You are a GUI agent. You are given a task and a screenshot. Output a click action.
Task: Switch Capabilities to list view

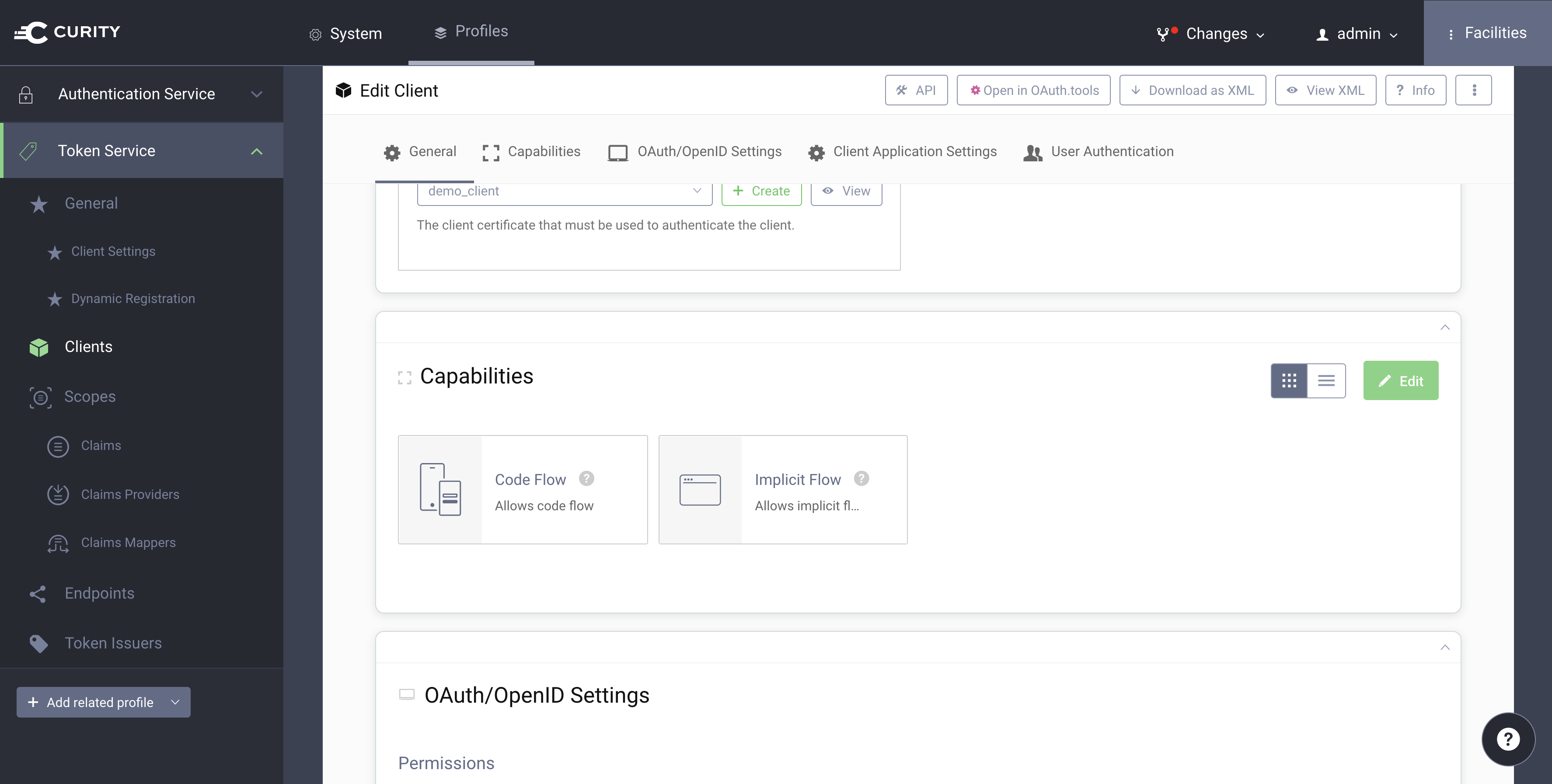click(1326, 381)
